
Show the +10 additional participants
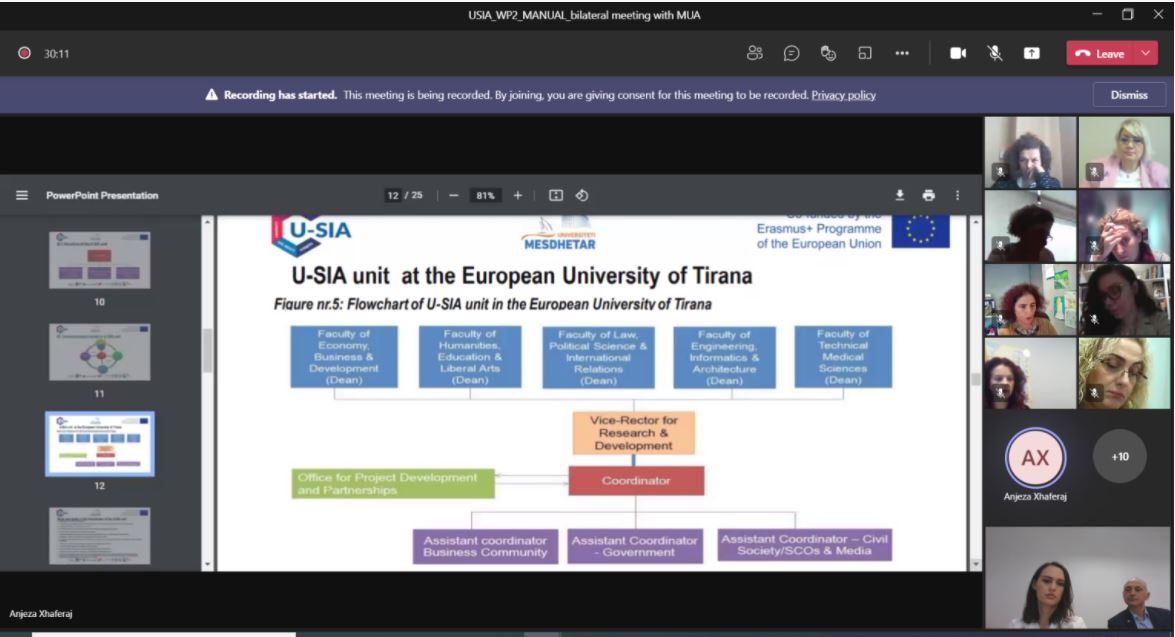click(1120, 456)
